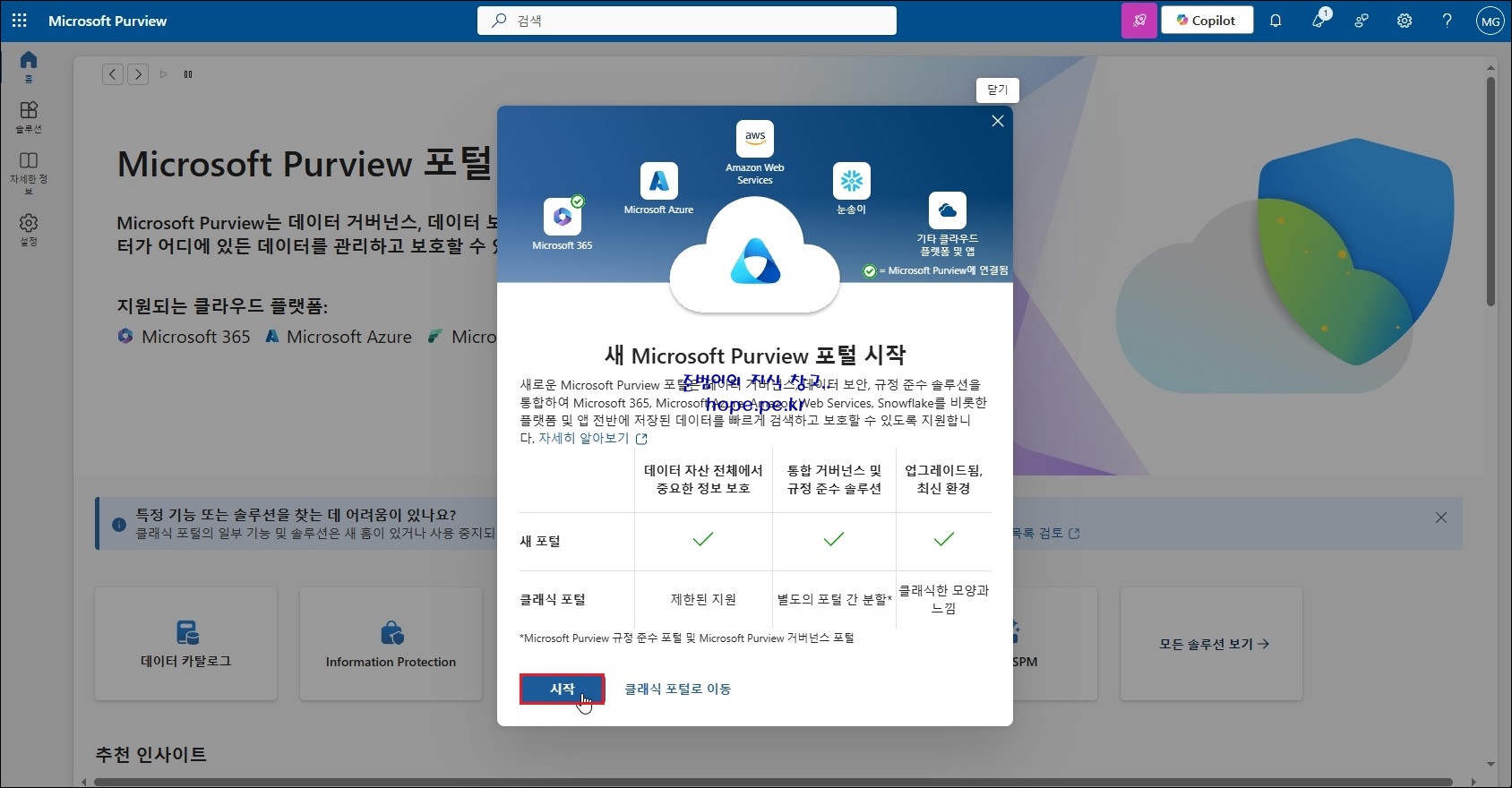
Task: Click the central Purview cloud logo
Action: pos(755,261)
